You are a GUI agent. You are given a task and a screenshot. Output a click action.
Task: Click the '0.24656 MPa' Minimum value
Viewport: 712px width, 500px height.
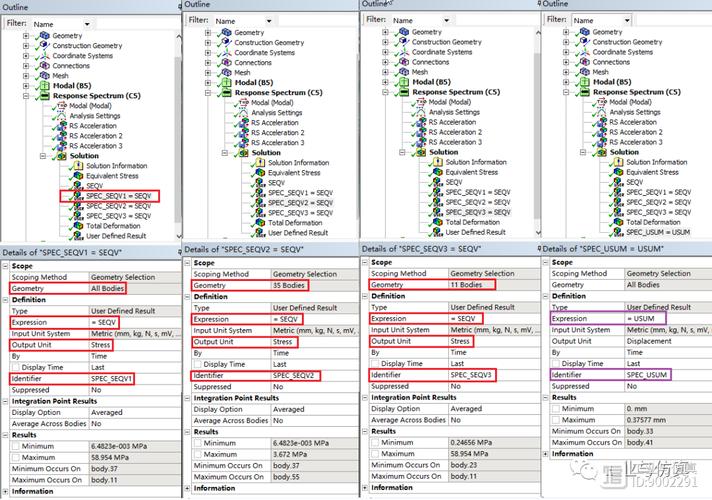tap(471, 442)
